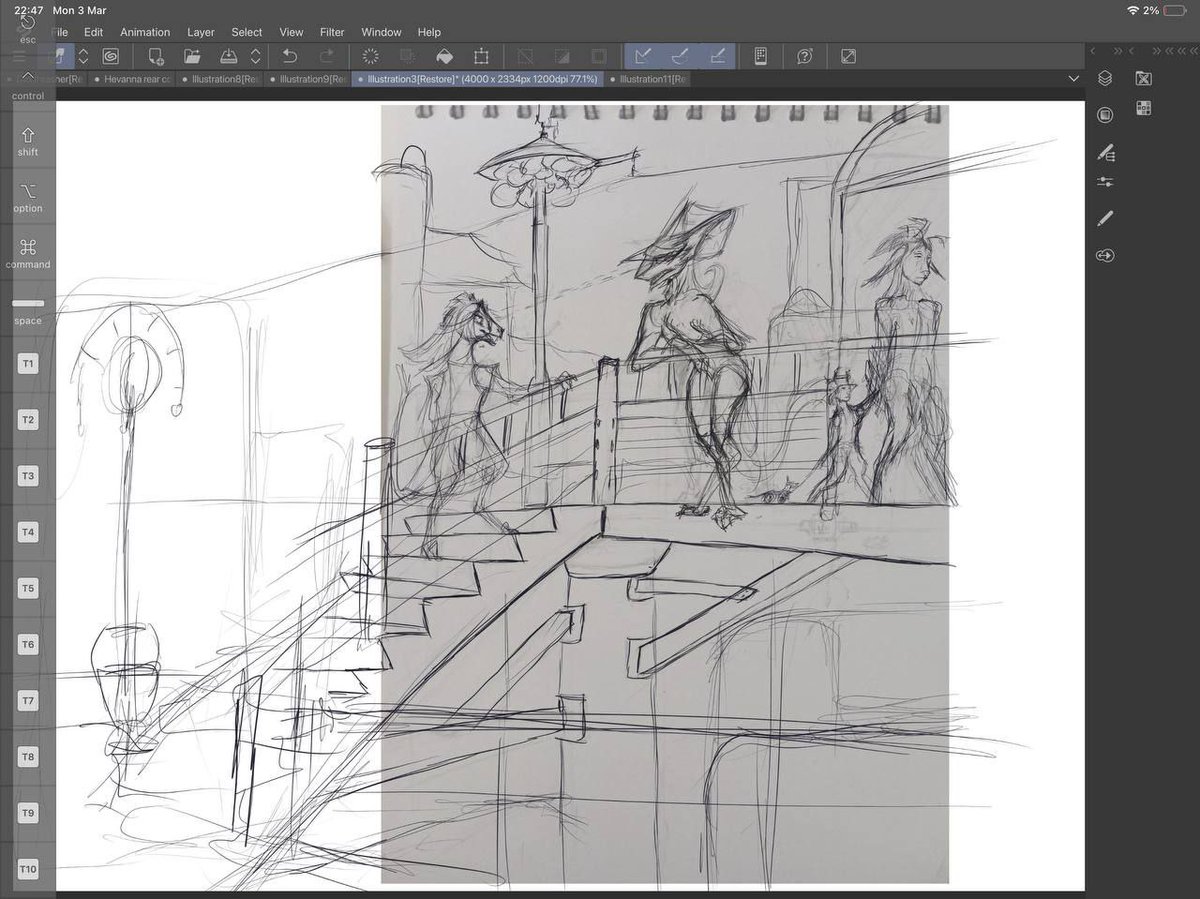This screenshot has width=1200, height=899.
Task: Toggle the option modifier key
Action: click(x=28, y=197)
